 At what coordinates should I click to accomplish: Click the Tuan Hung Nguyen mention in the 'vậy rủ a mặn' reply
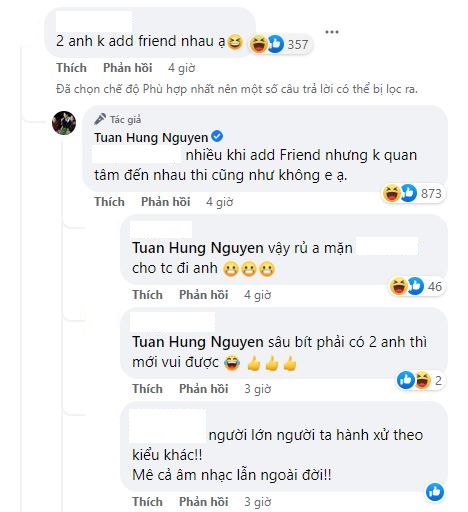pos(198,248)
